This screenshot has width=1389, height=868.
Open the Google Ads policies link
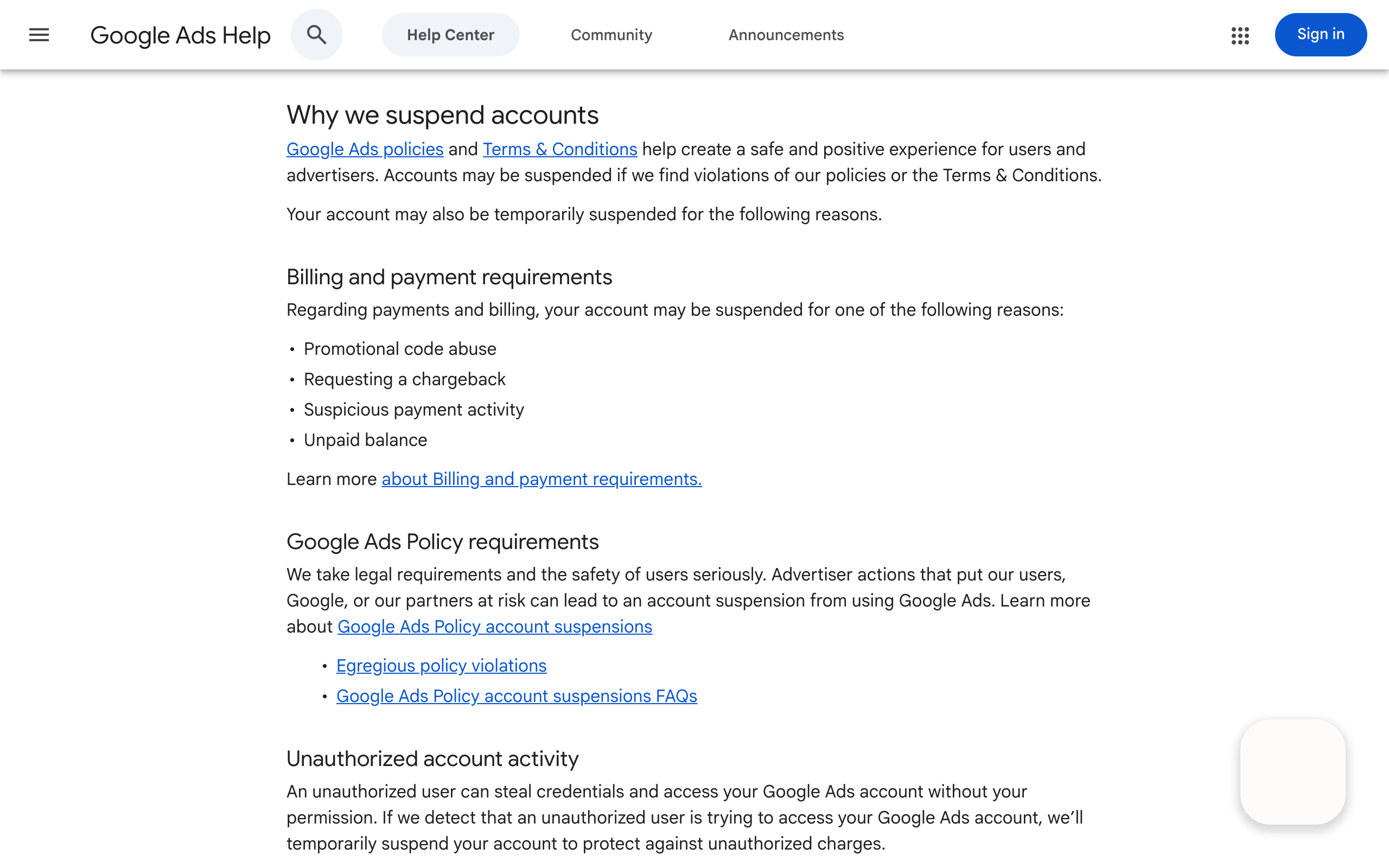pos(365,149)
